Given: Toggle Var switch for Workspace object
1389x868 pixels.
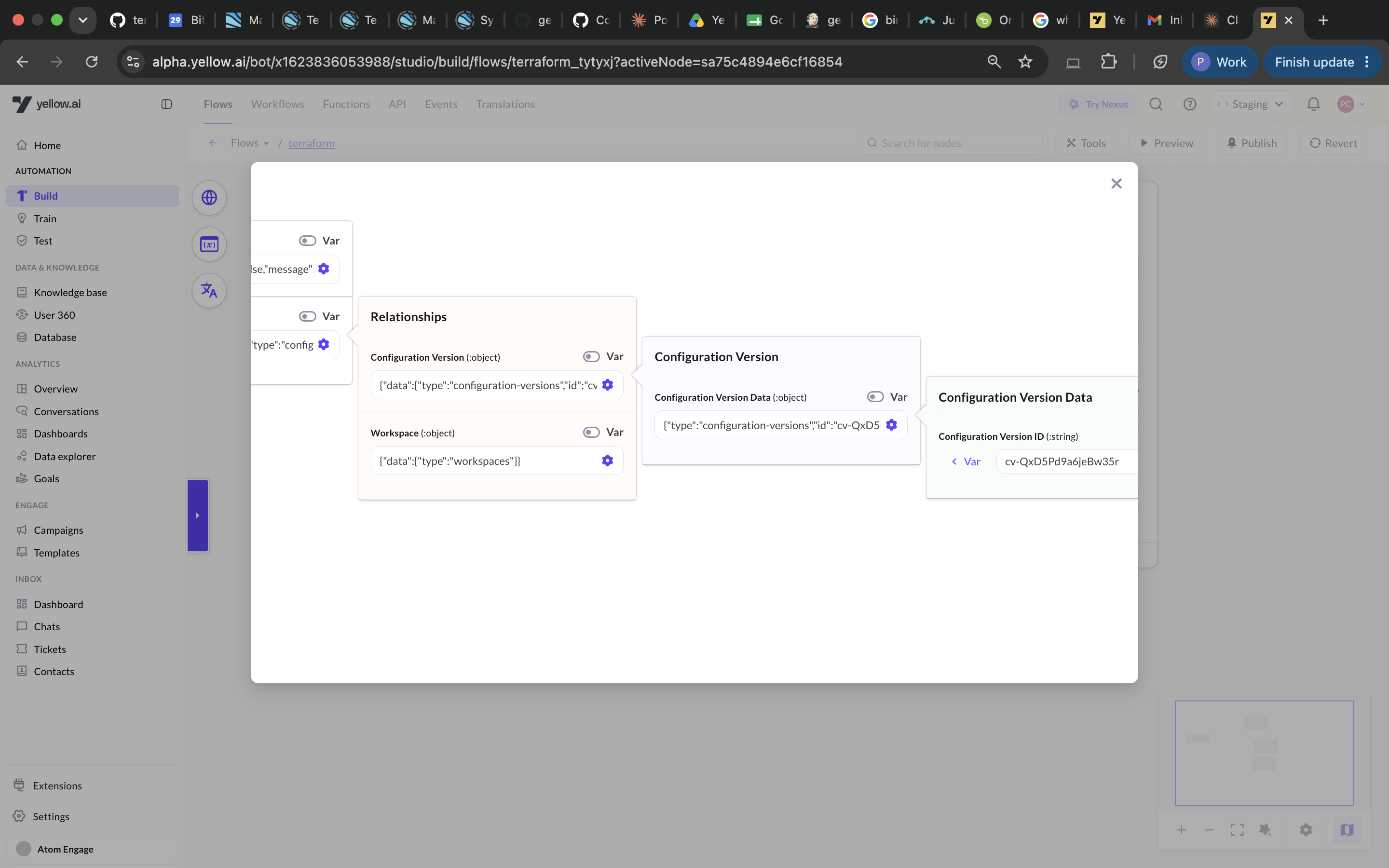Looking at the screenshot, I should (591, 432).
